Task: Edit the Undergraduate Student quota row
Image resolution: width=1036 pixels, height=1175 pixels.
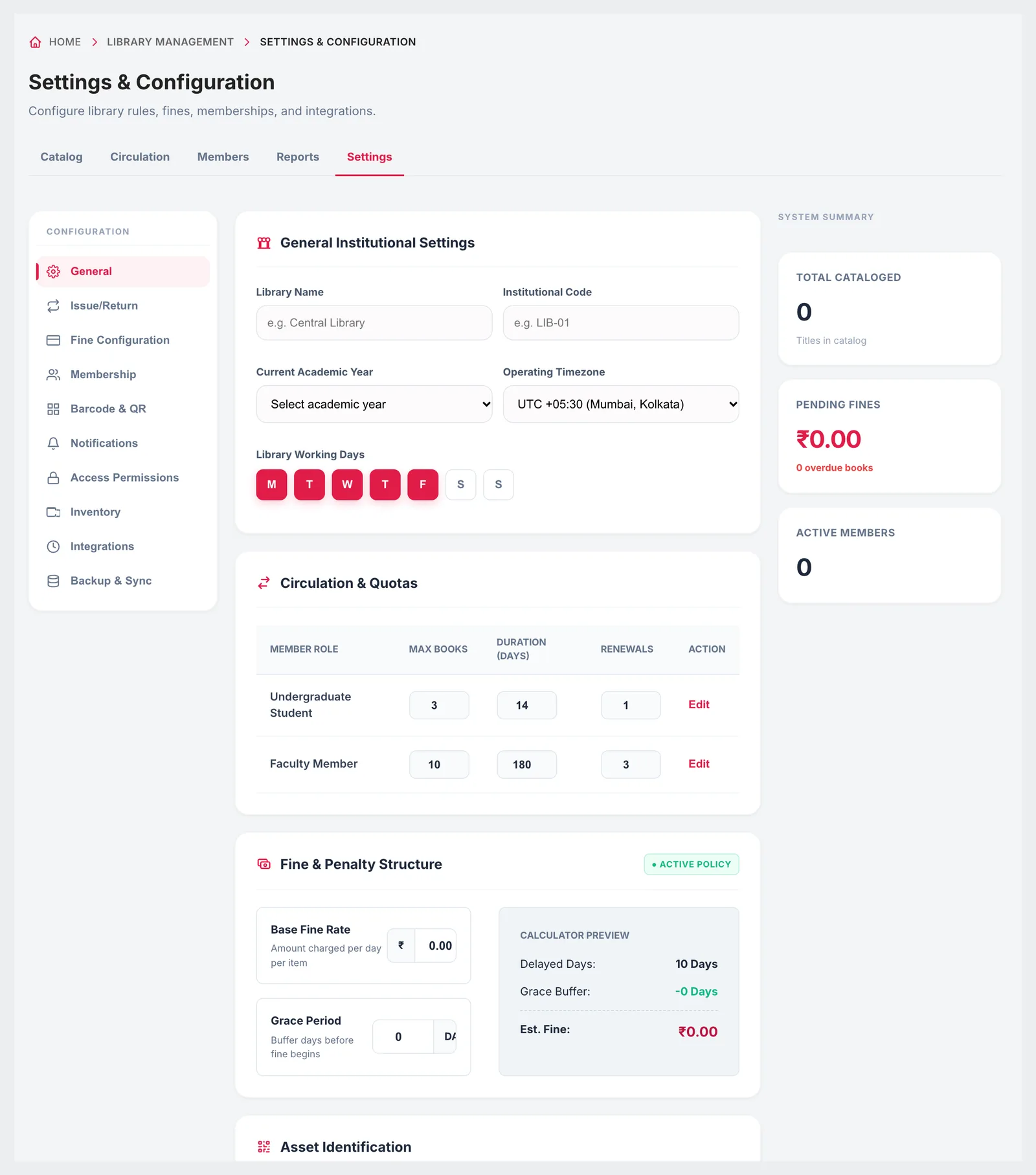Action: pos(699,705)
